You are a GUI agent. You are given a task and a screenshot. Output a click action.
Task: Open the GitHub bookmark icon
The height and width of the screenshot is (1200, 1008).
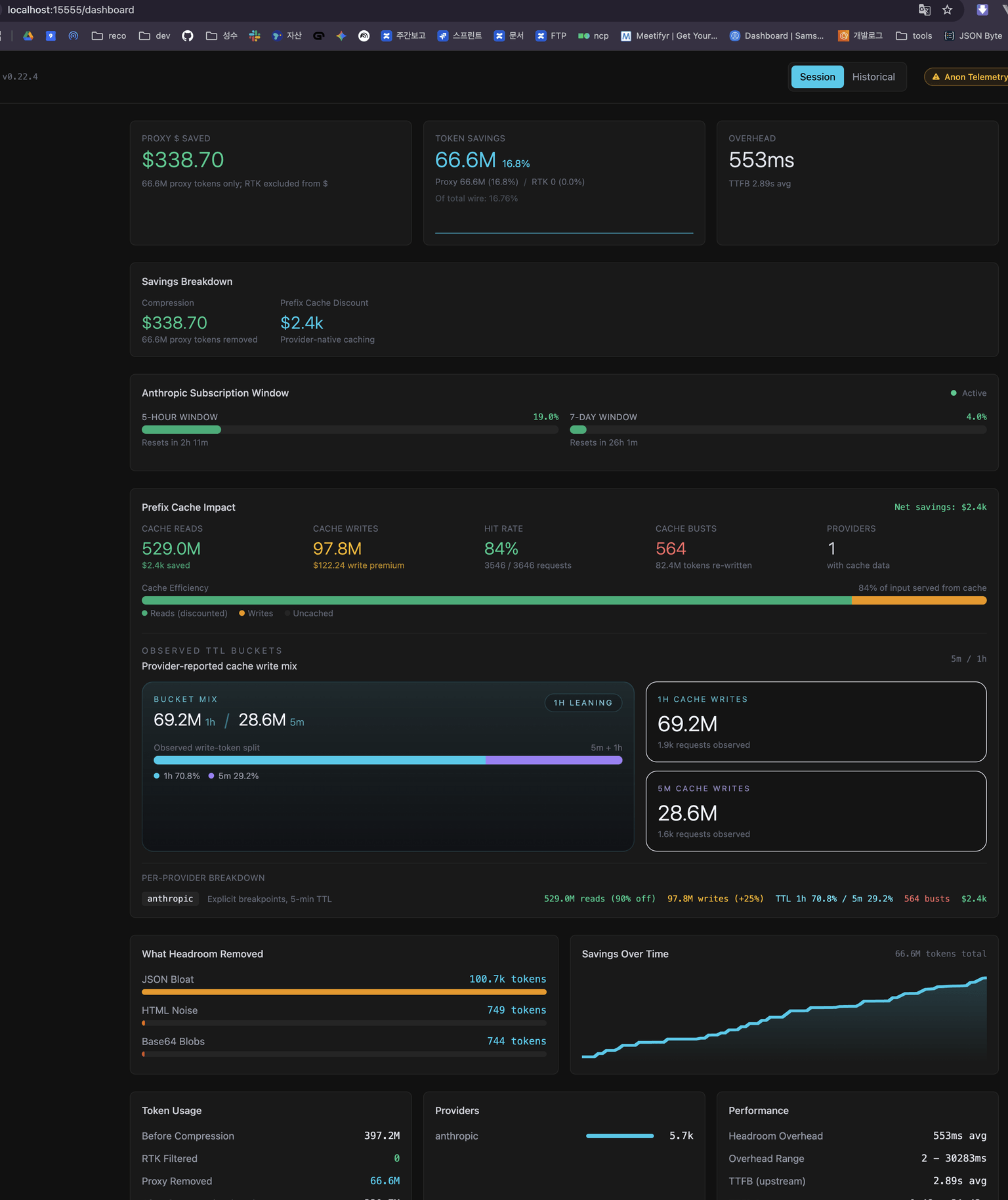coord(188,36)
